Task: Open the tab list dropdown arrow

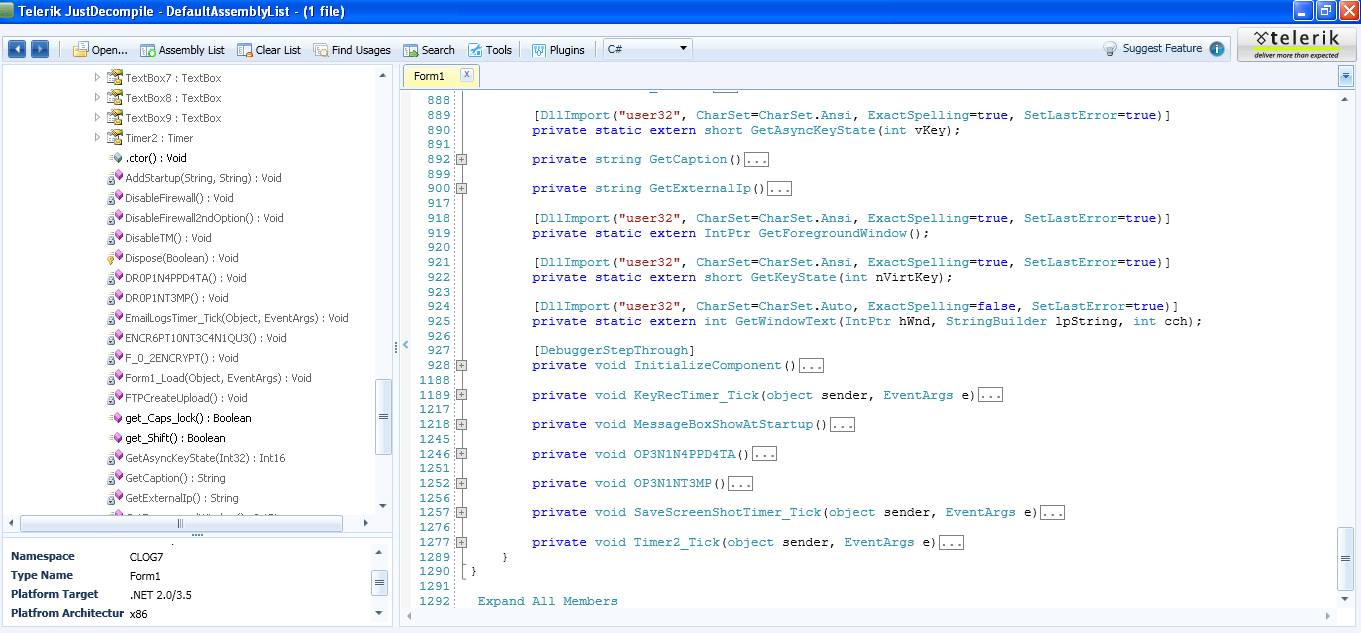Action: (1345, 76)
